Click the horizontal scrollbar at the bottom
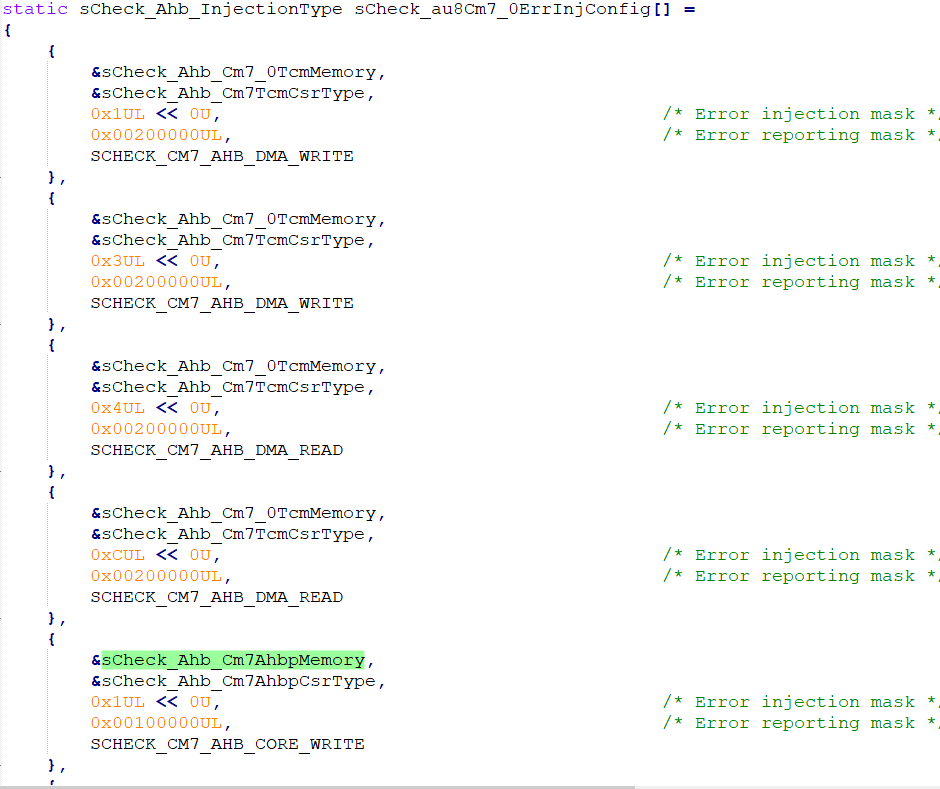Screen dimensions: 940x789 (x=318, y=787)
